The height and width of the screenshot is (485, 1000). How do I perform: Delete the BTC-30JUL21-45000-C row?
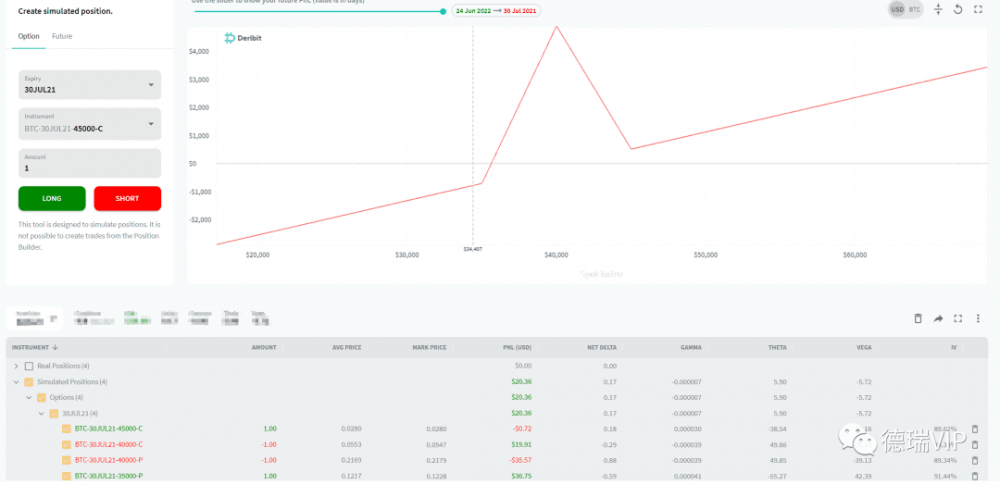pos(975,428)
